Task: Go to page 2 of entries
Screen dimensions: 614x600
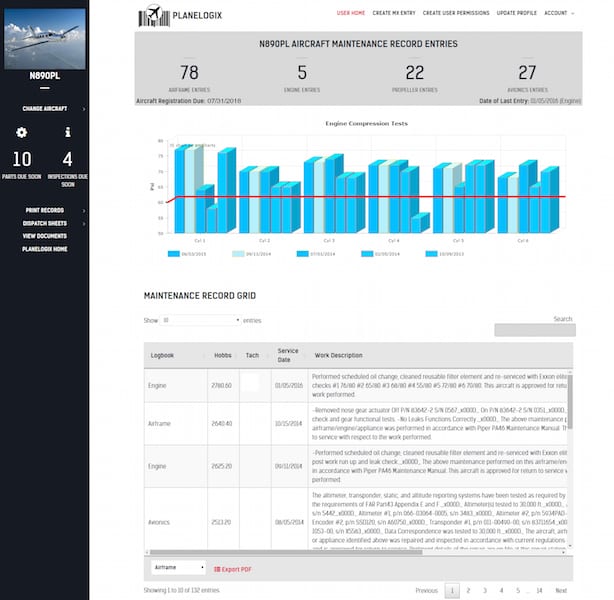Action: [x=468, y=591]
